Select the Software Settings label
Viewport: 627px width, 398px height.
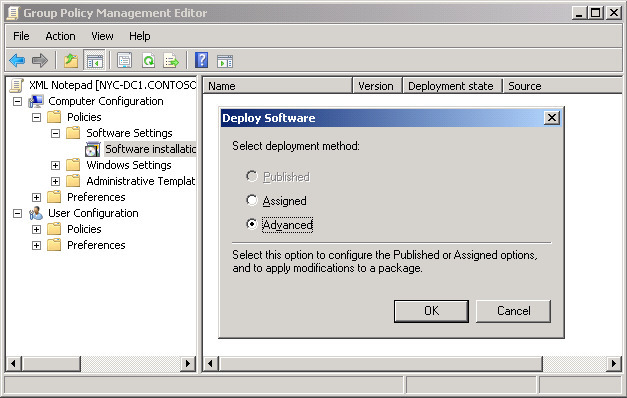click(x=129, y=133)
